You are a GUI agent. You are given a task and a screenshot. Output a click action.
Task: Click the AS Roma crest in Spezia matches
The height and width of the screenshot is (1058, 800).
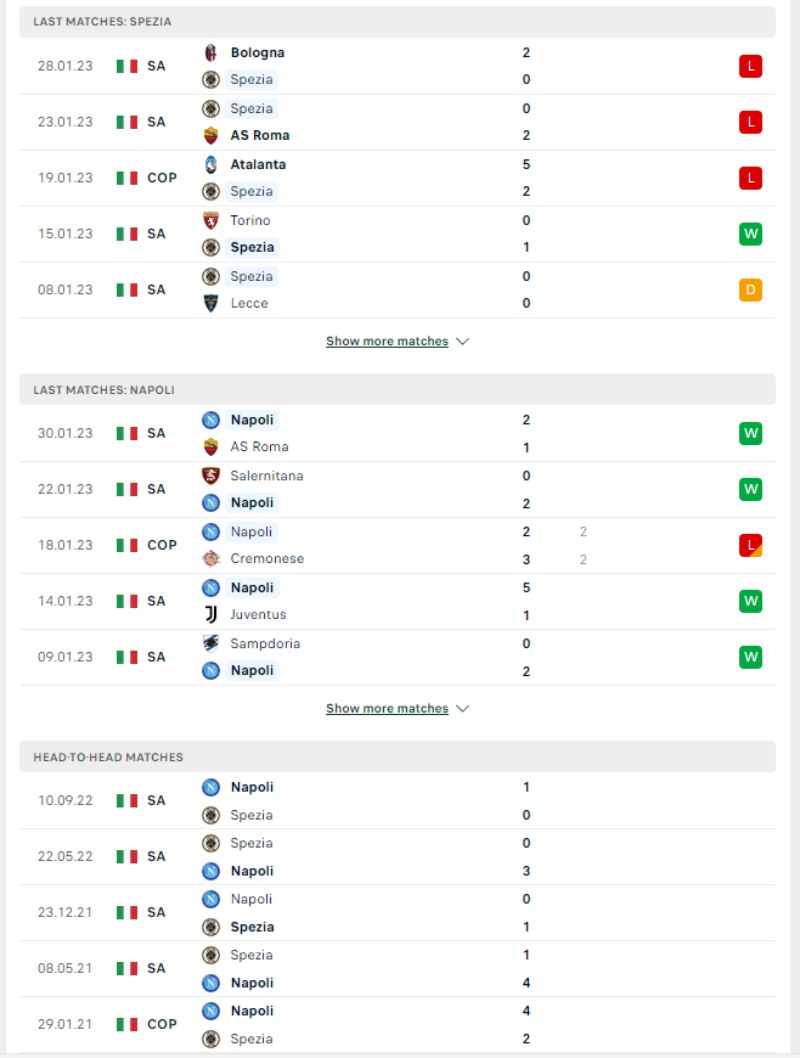pyautogui.click(x=210, y=136)
